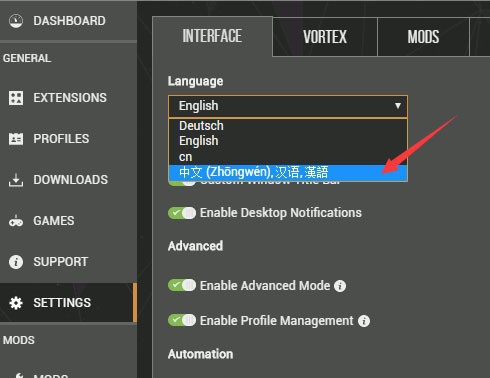Switch to the Mods settings tab

click(423, 37)
